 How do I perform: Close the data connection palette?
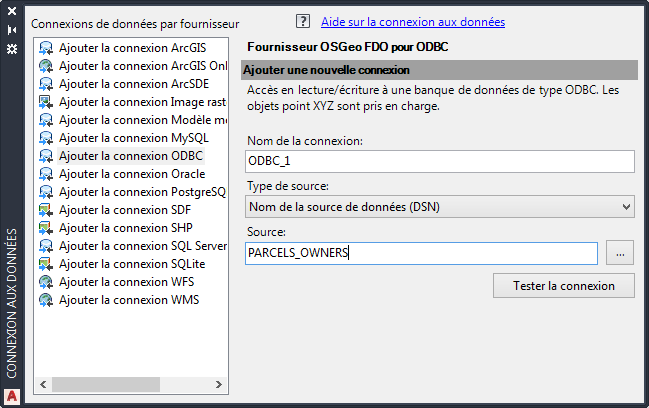point(12,12)
